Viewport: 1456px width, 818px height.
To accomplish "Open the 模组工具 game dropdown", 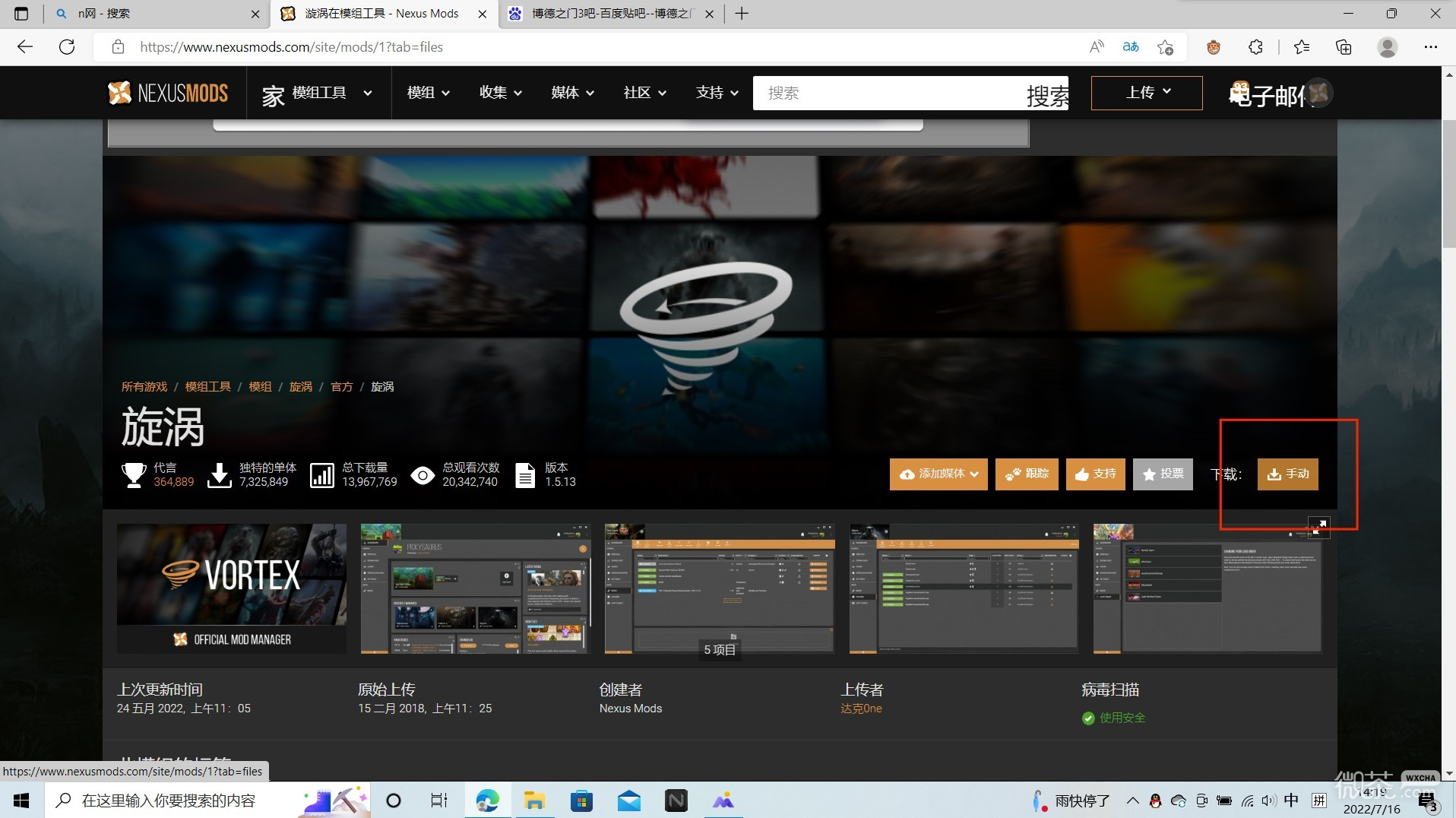I will click(x=317, y=93).
